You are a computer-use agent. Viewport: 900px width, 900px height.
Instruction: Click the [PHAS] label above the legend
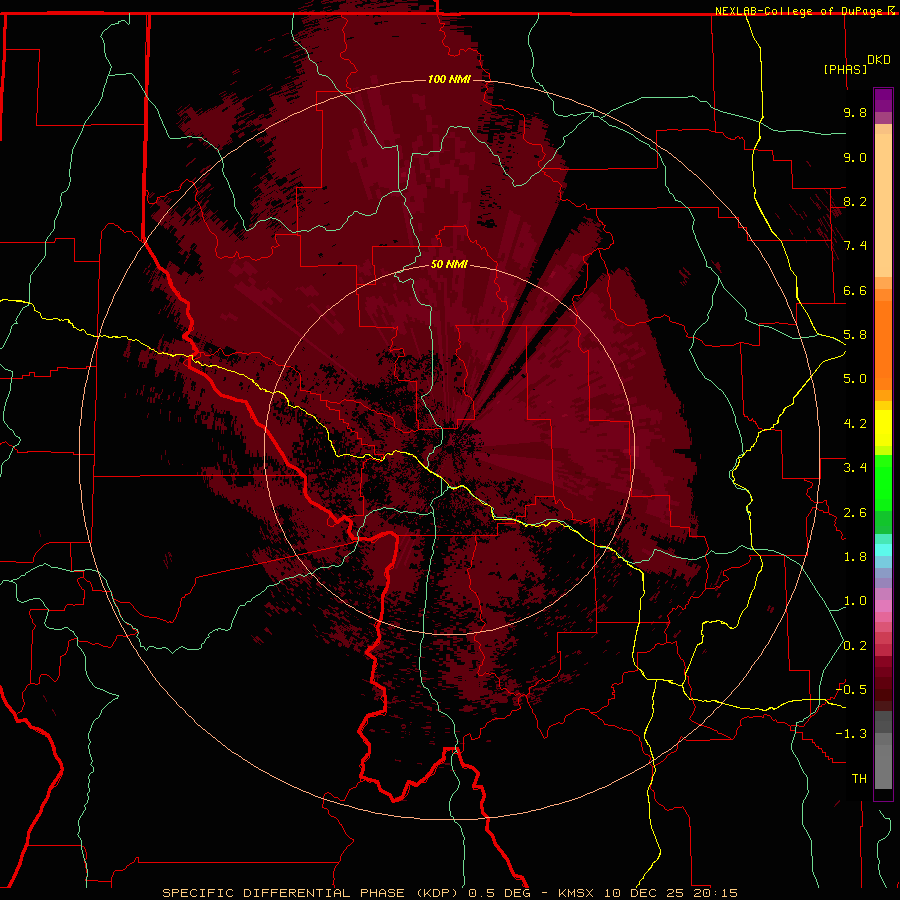845,69
